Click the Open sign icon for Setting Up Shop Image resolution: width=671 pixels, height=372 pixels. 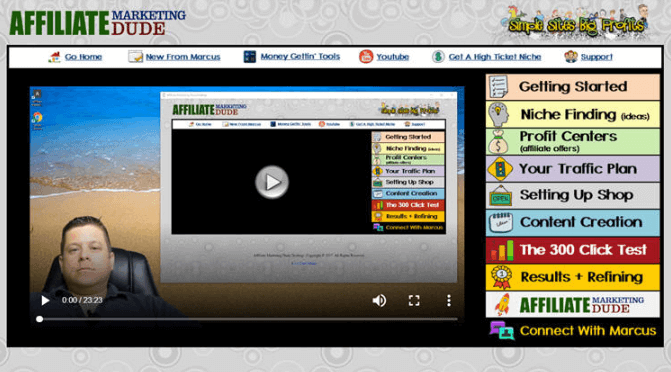point(500,196)
